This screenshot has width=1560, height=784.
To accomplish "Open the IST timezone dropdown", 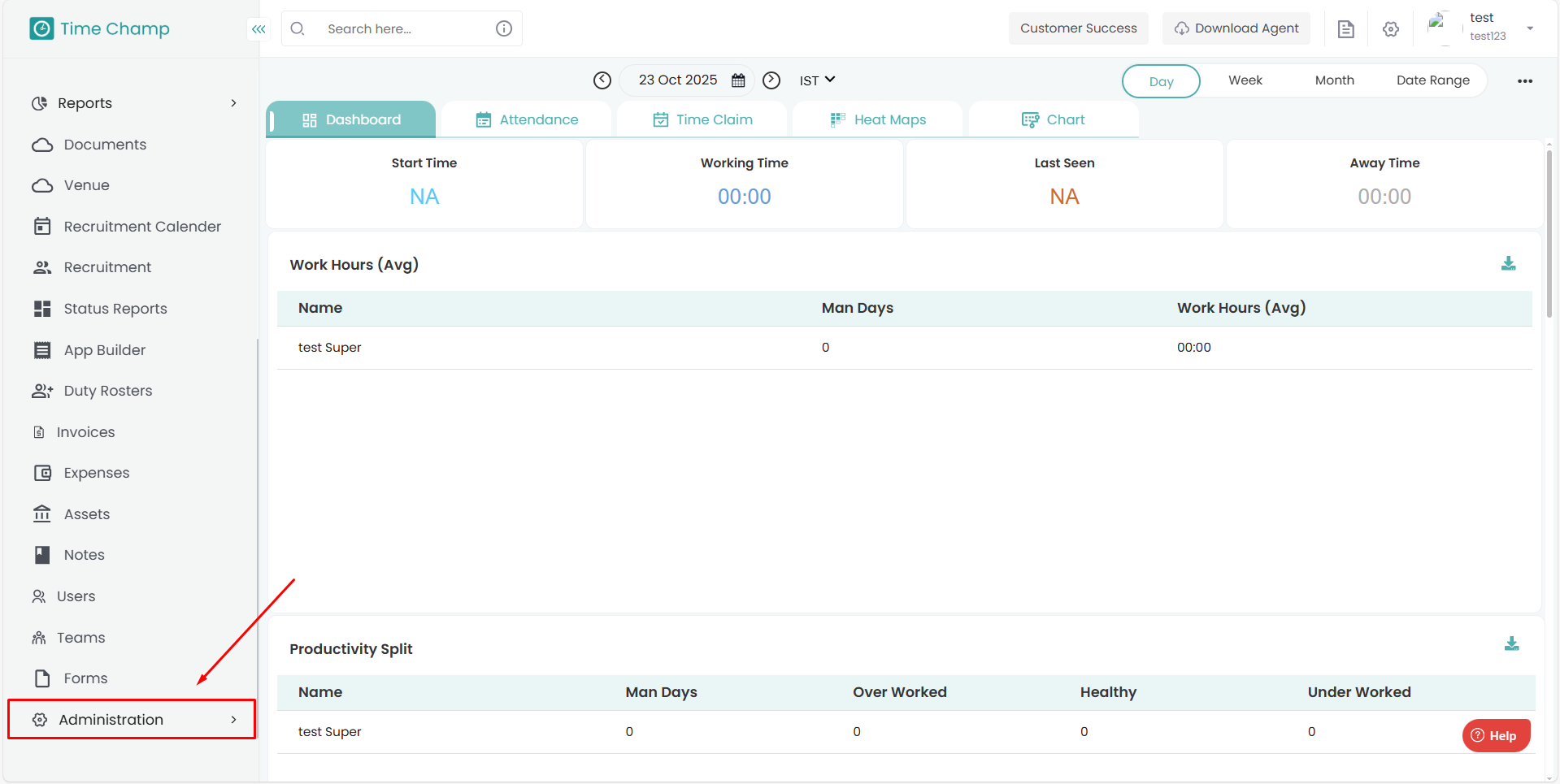I will (817, 80).
